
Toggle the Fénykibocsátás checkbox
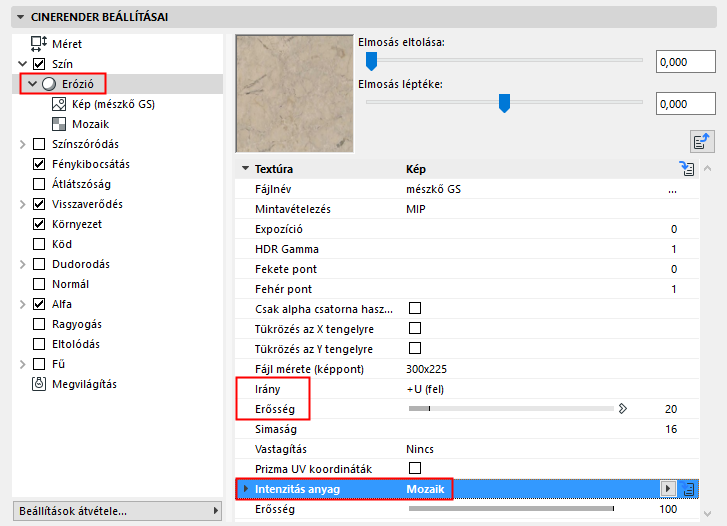39,164
